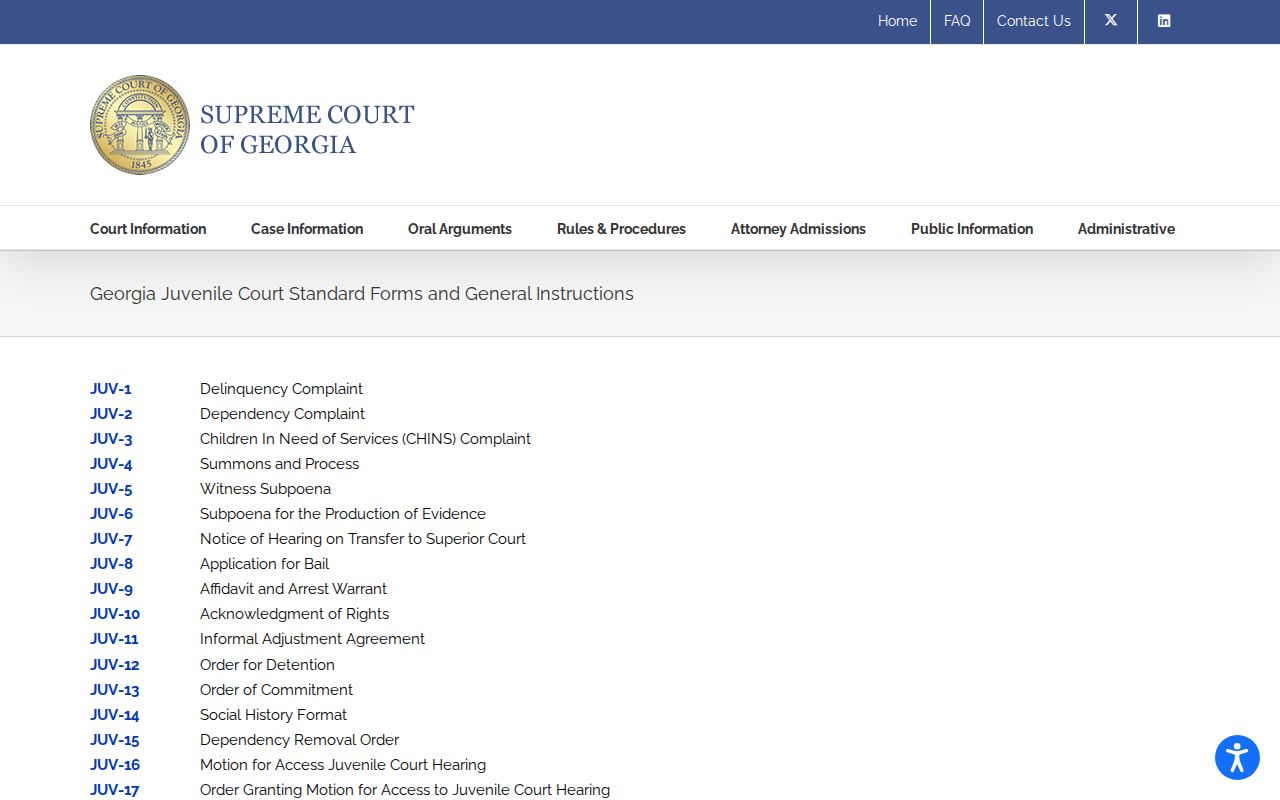1280x800 pixels.
Task: Open the Public Information menu
Action: click(972, 229)
